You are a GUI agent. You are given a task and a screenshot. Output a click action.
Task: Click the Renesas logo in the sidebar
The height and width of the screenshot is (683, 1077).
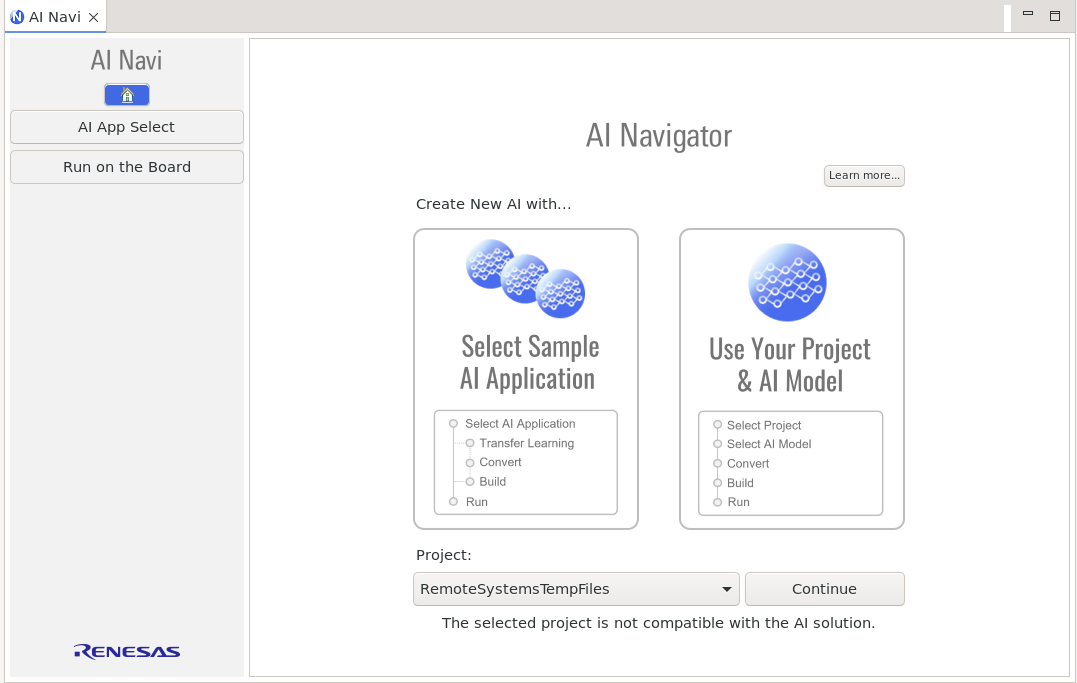(127, 652)
